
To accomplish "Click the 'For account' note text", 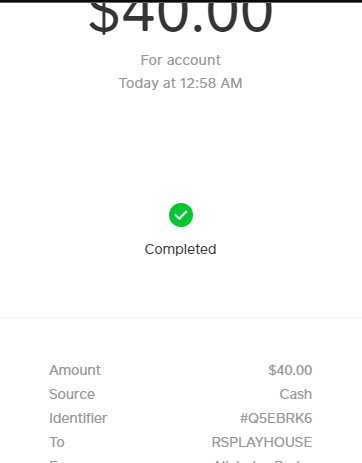I will point(181,60).
